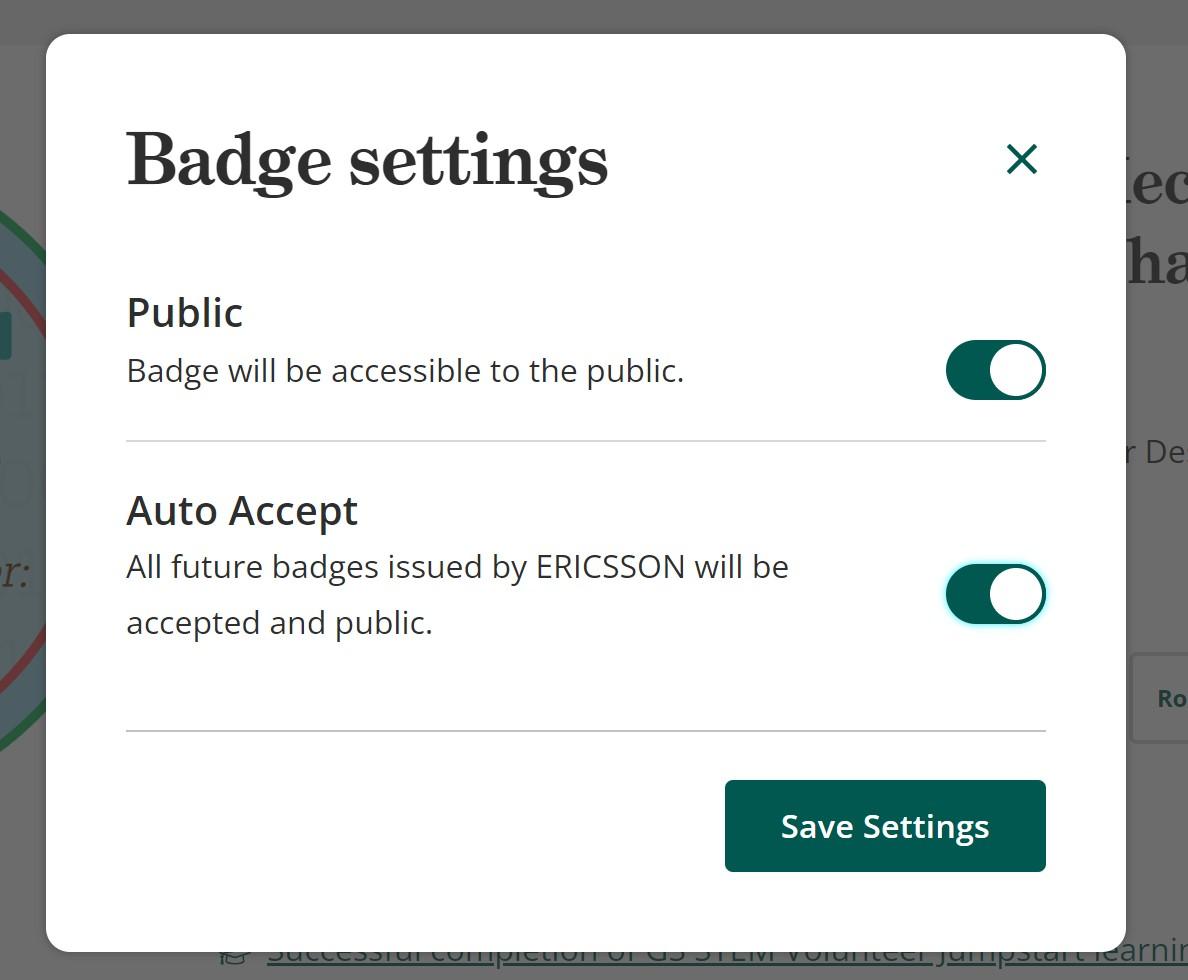Click the italic "or:" text behind the dialog

(14, 574)
